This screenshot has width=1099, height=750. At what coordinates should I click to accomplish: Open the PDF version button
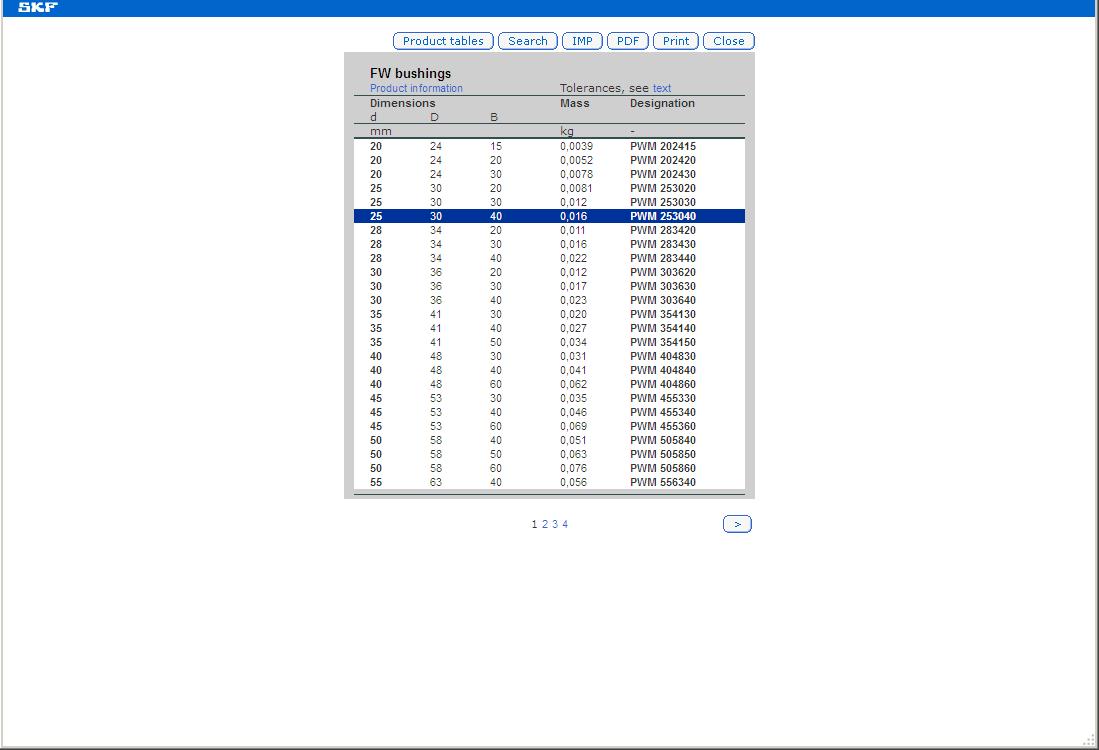coord(627,41)
